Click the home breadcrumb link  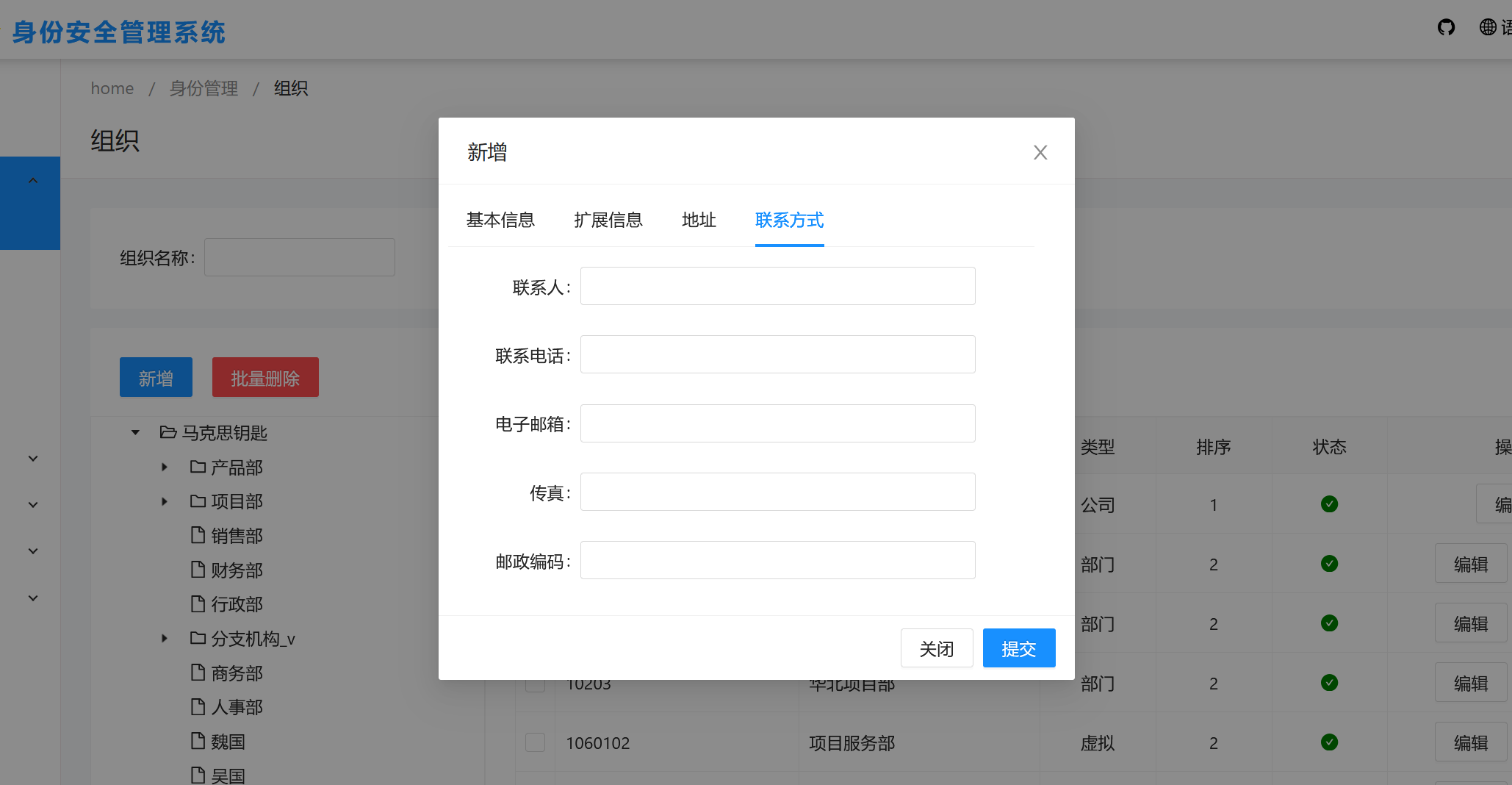coord(112,88)
